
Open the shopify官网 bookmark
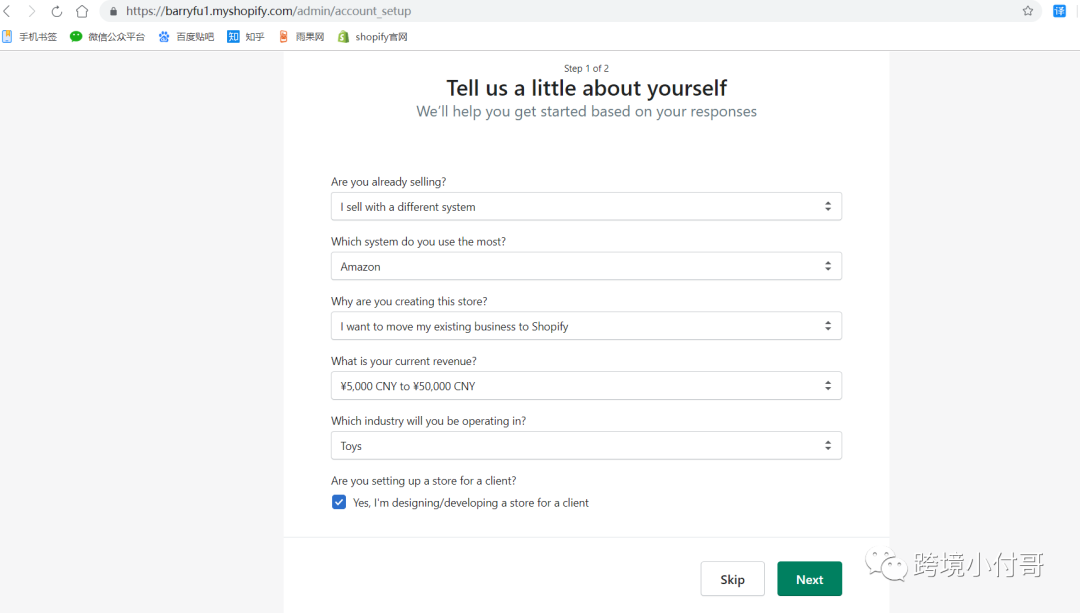(x=372, y=37)
